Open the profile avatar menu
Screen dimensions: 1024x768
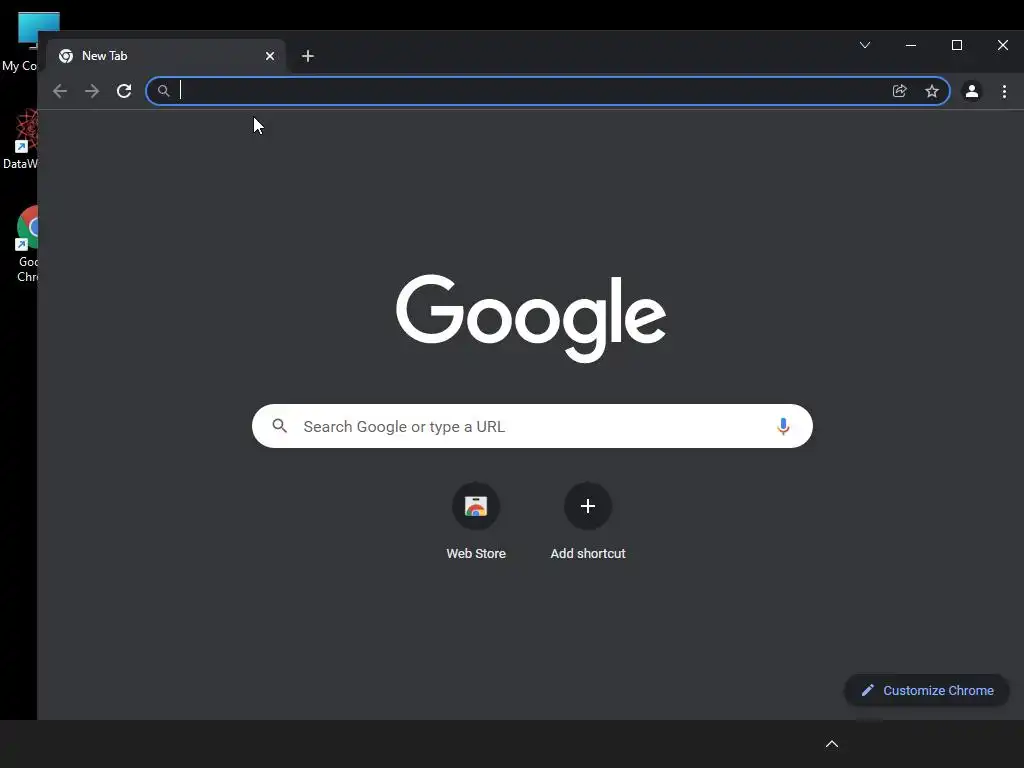(972, 91)
